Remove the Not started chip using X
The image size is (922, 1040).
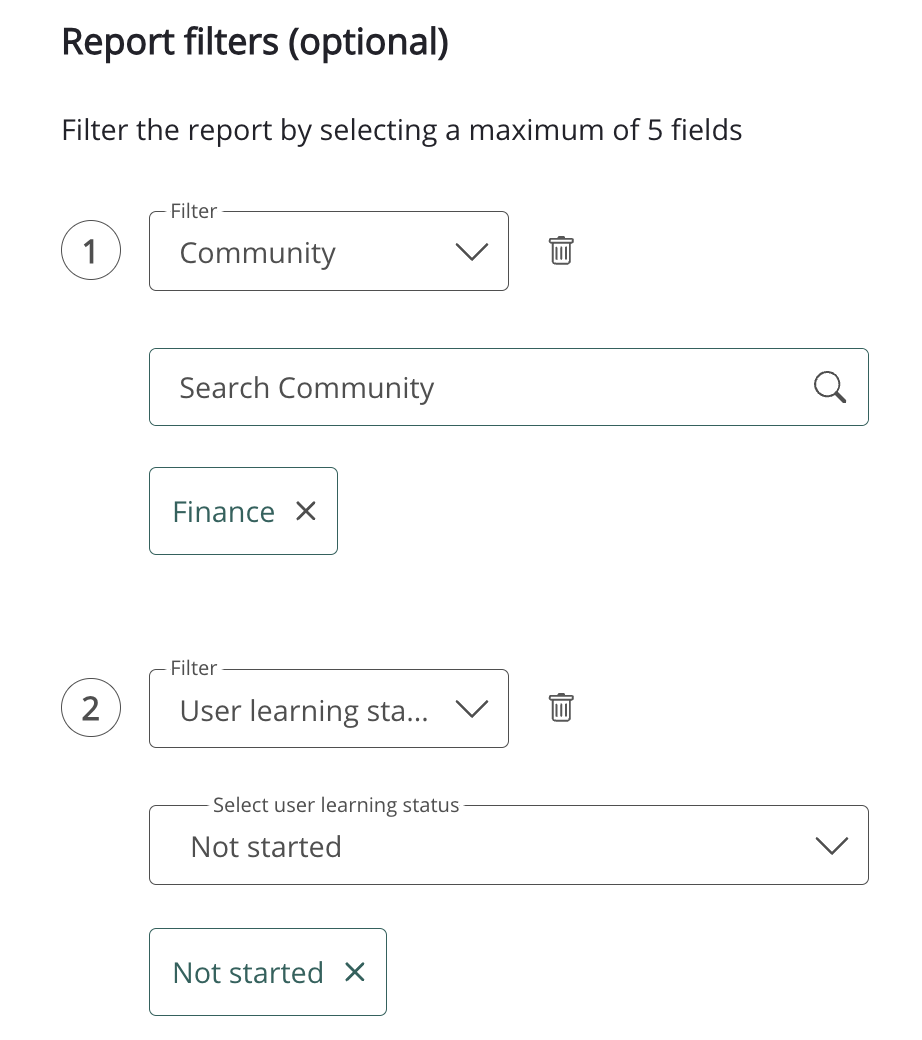tap(355, 972)
